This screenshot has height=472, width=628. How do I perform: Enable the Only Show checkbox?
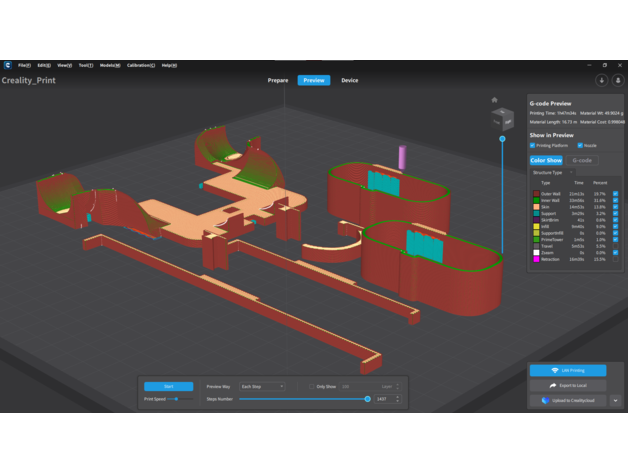coord(310,386)
